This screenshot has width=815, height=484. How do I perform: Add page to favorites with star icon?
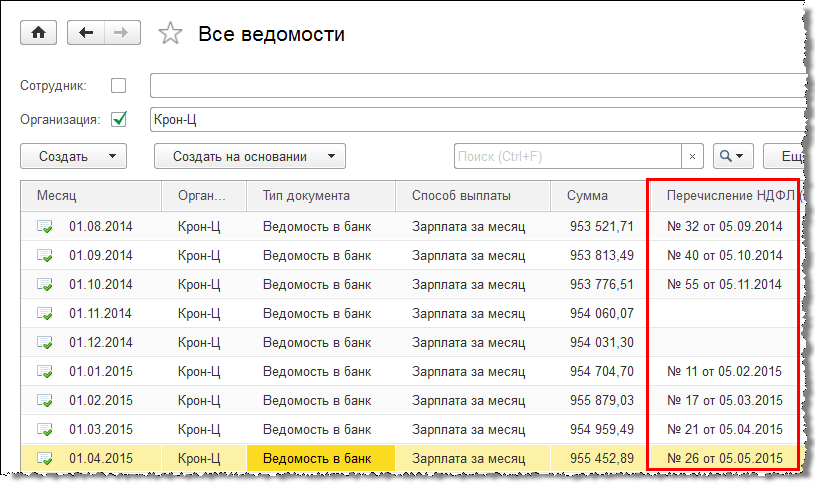click(171, 34)
